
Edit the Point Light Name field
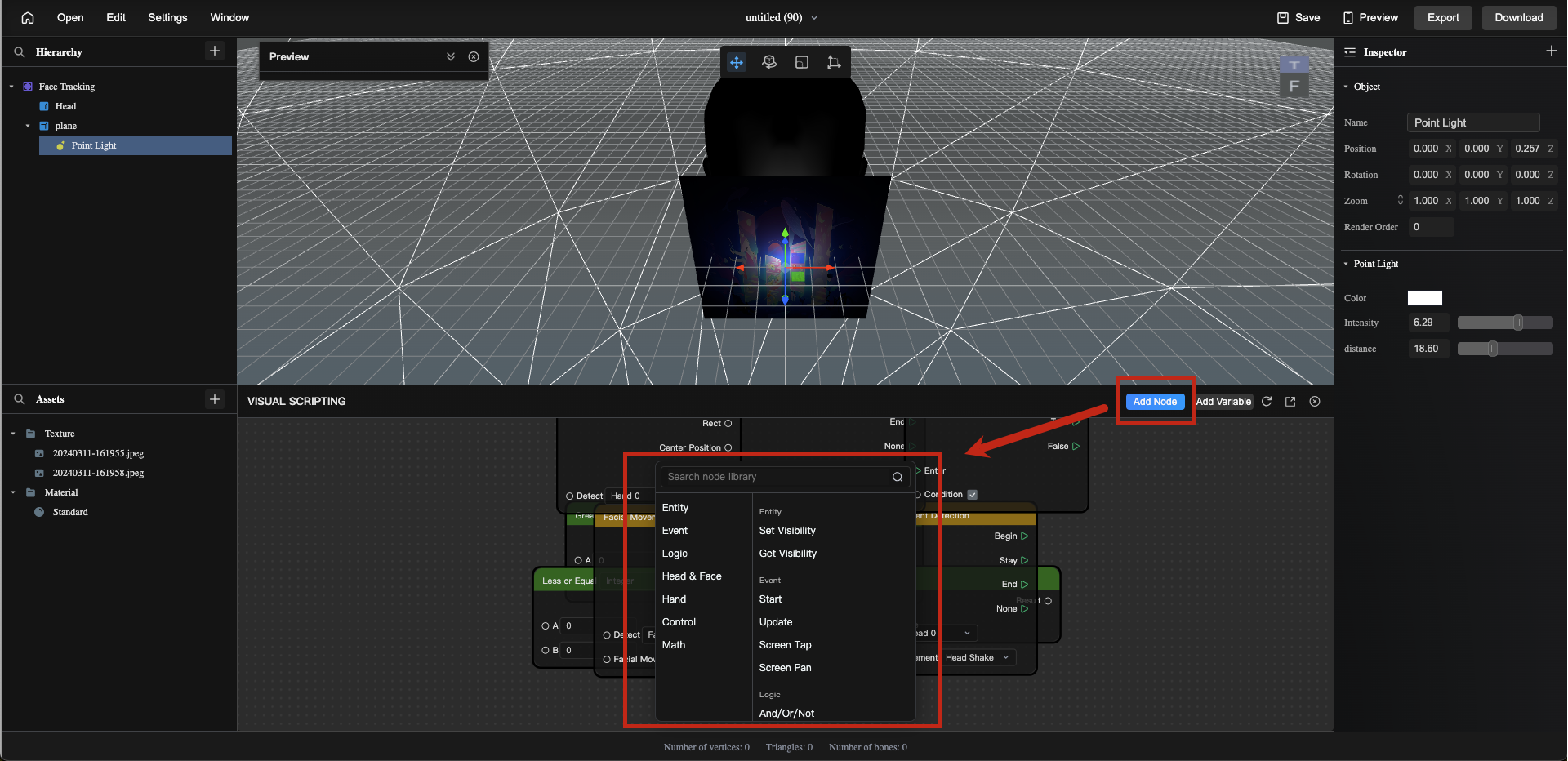pyautogui.click(x=1473, y=122)
